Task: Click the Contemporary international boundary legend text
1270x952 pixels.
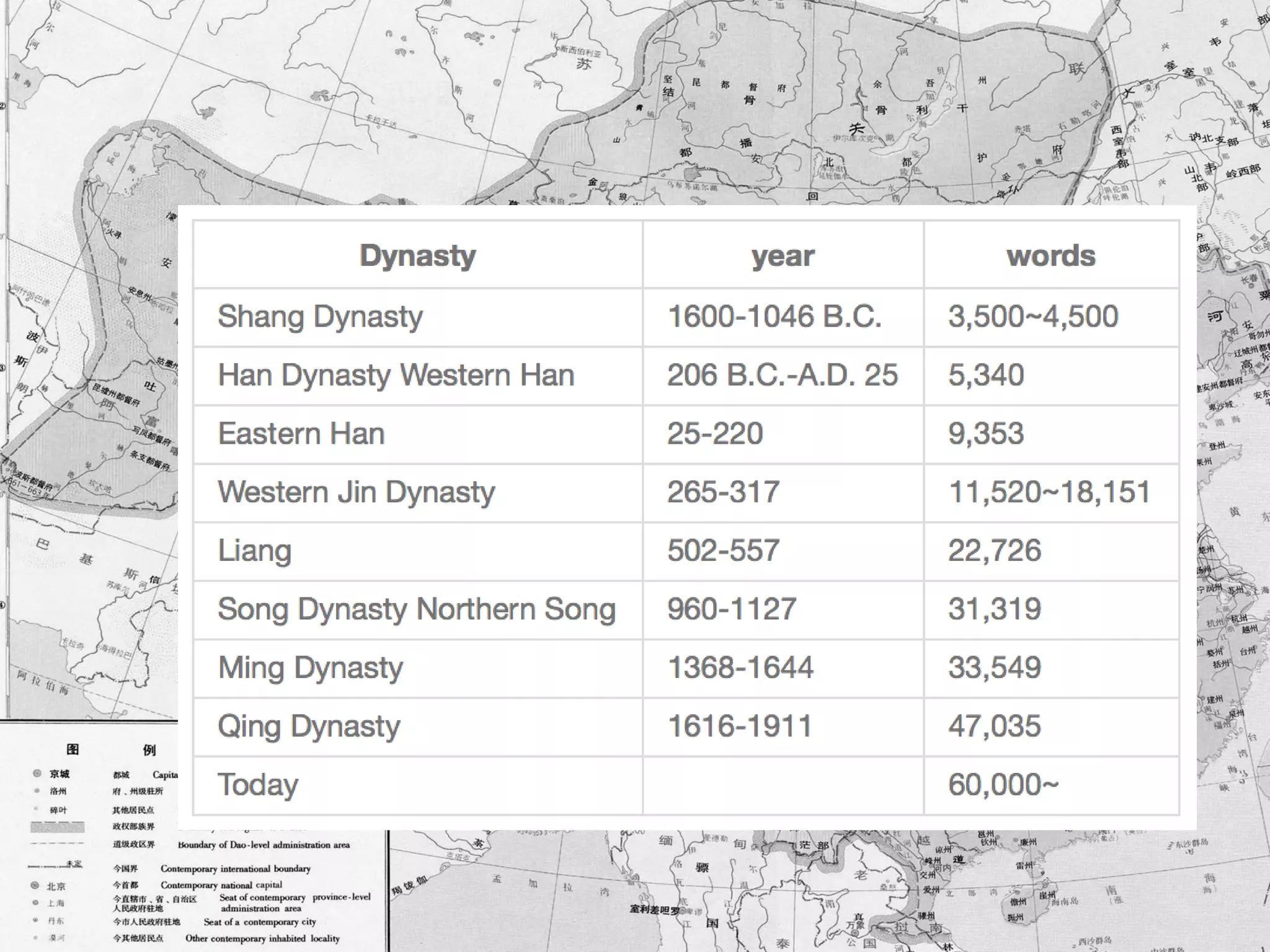Action: pyautogui.click(x=235, y=868)
